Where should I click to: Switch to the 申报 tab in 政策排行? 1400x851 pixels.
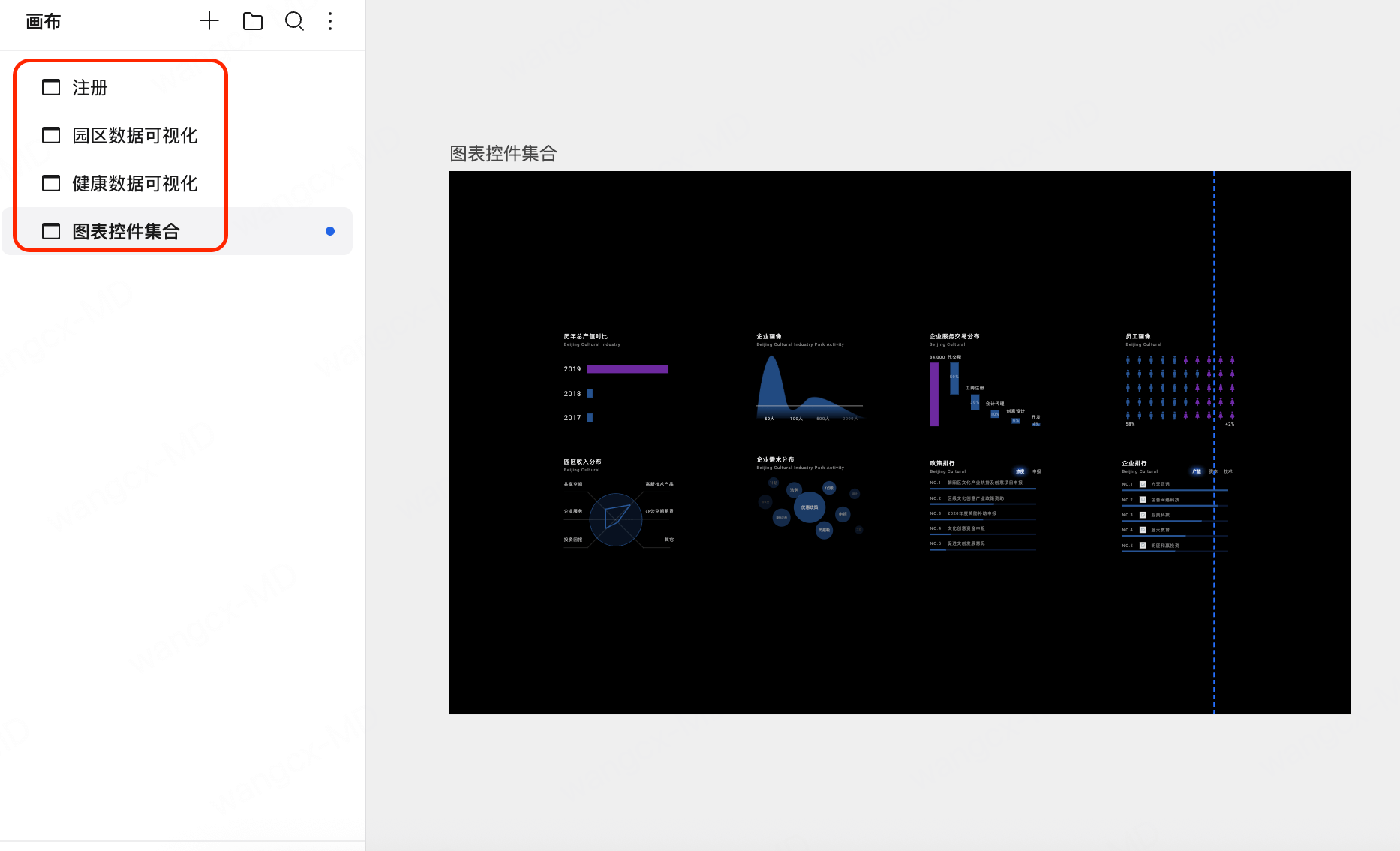1036,471
